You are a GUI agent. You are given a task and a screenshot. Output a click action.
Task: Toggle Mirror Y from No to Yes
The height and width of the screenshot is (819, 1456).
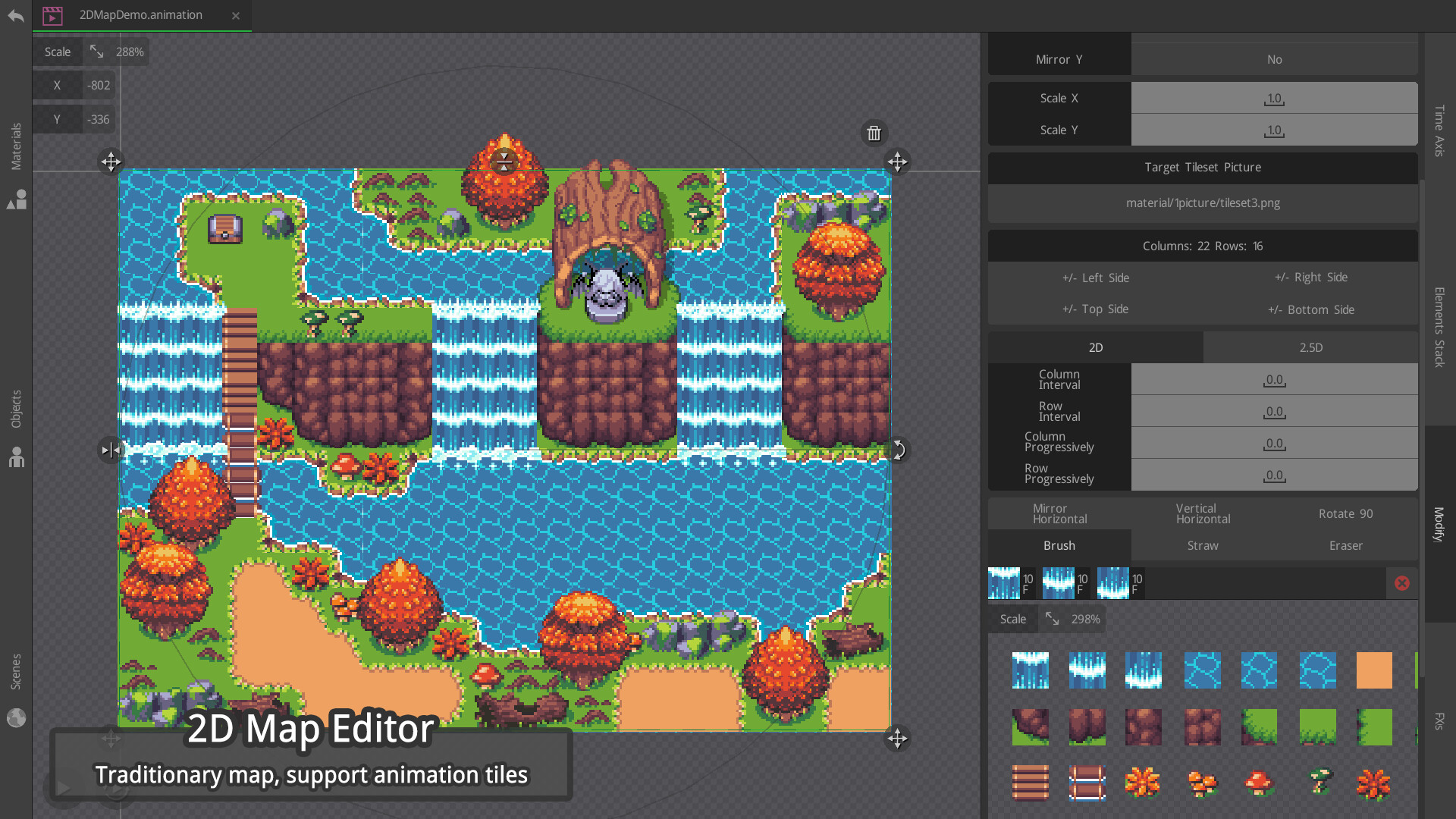(1274, 59)
